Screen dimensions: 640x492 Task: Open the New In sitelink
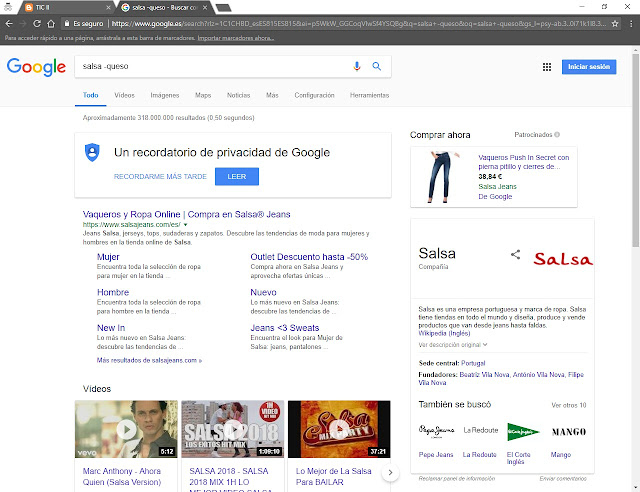pyautogui.click(x=111, y=328)
